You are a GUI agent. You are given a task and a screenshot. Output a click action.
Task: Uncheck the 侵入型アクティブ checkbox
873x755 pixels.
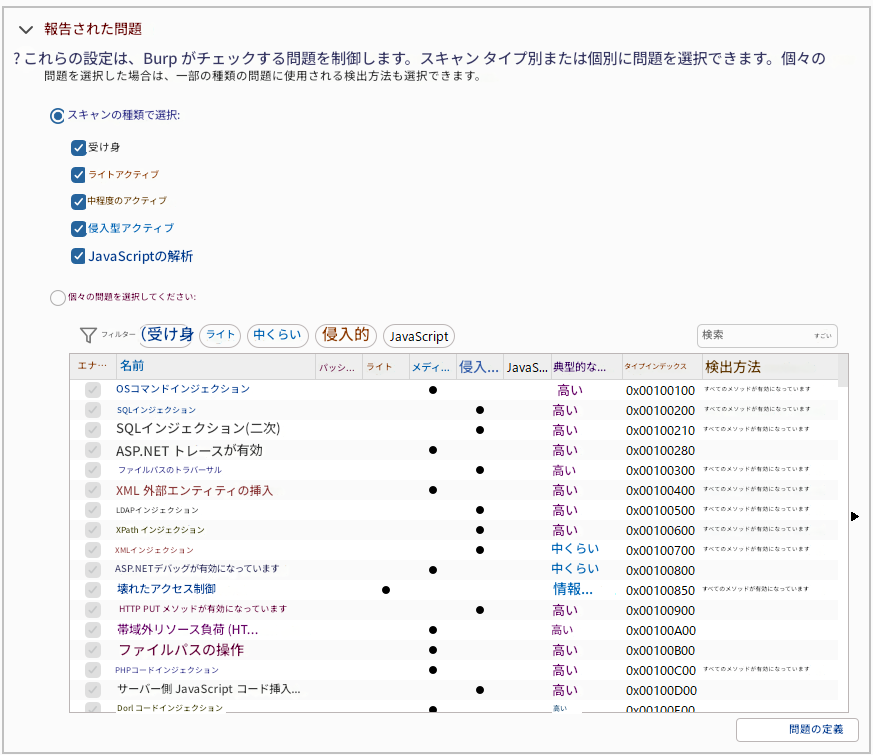click(x=78, y=228)
